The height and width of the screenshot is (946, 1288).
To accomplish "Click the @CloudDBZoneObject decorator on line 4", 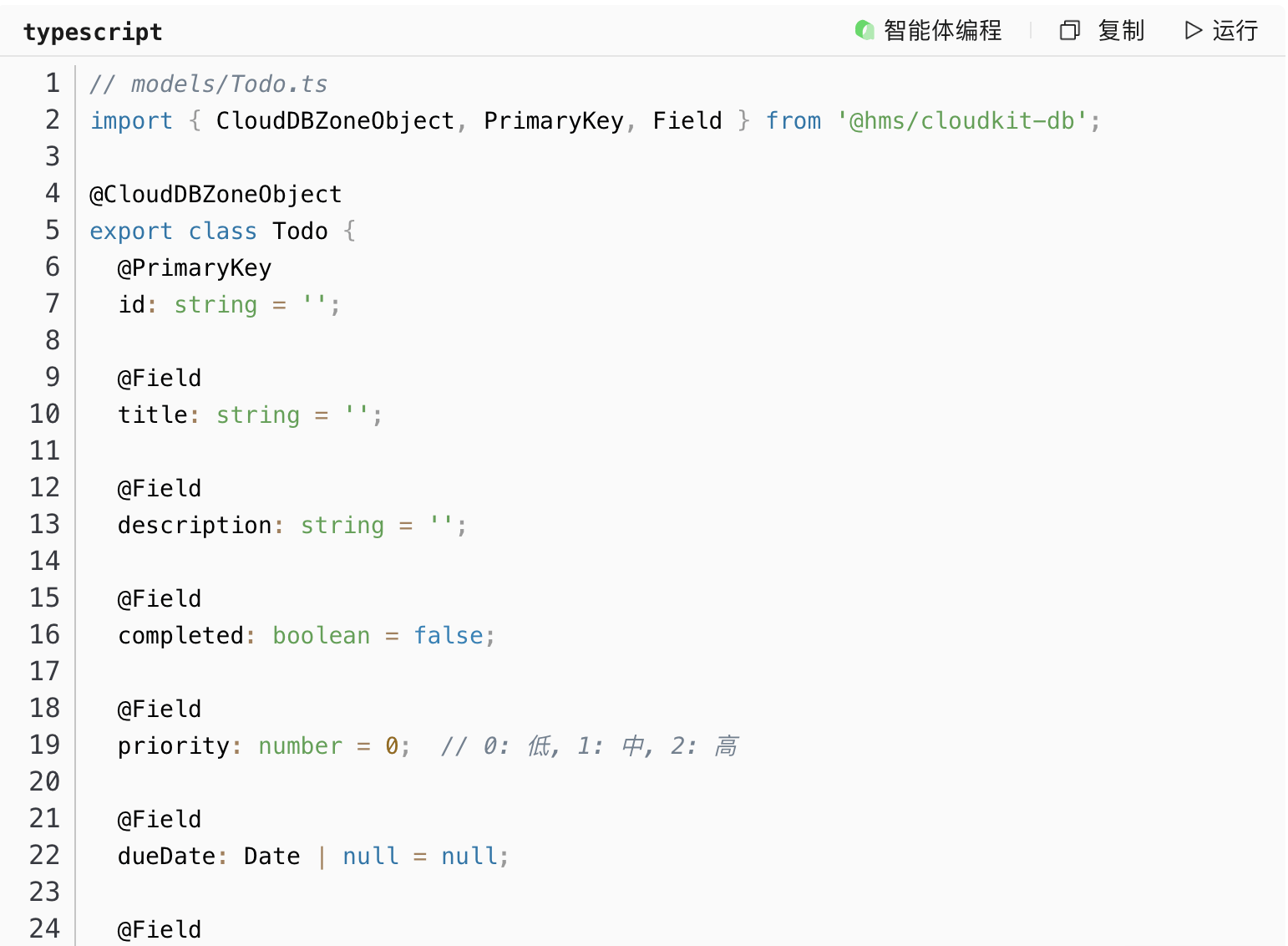I will (x=216, y=195).
